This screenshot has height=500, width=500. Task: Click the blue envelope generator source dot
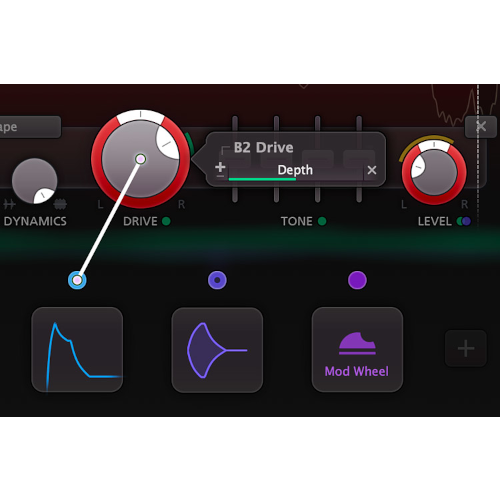point(77,280)
